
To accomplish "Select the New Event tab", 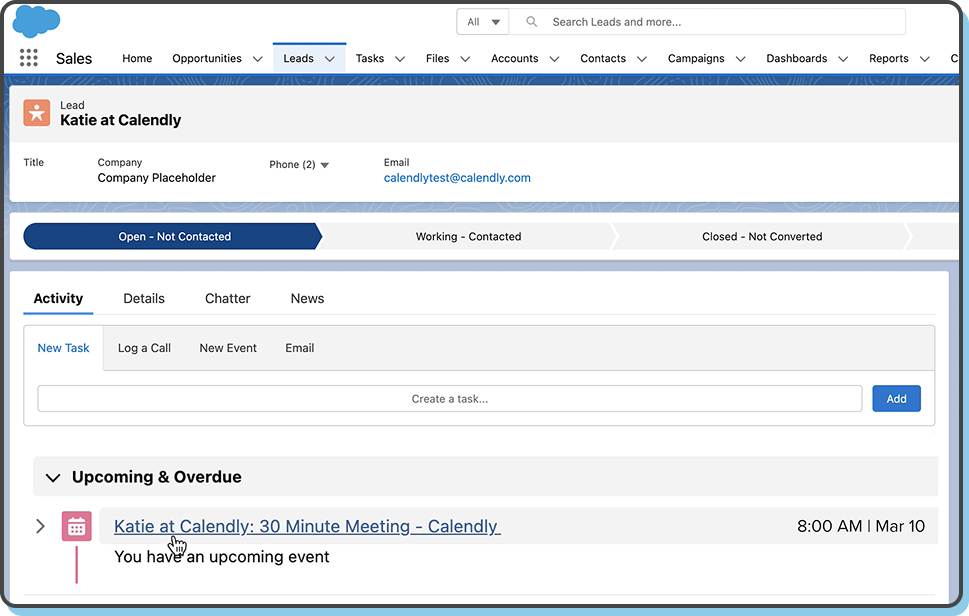I will [228, 348].
